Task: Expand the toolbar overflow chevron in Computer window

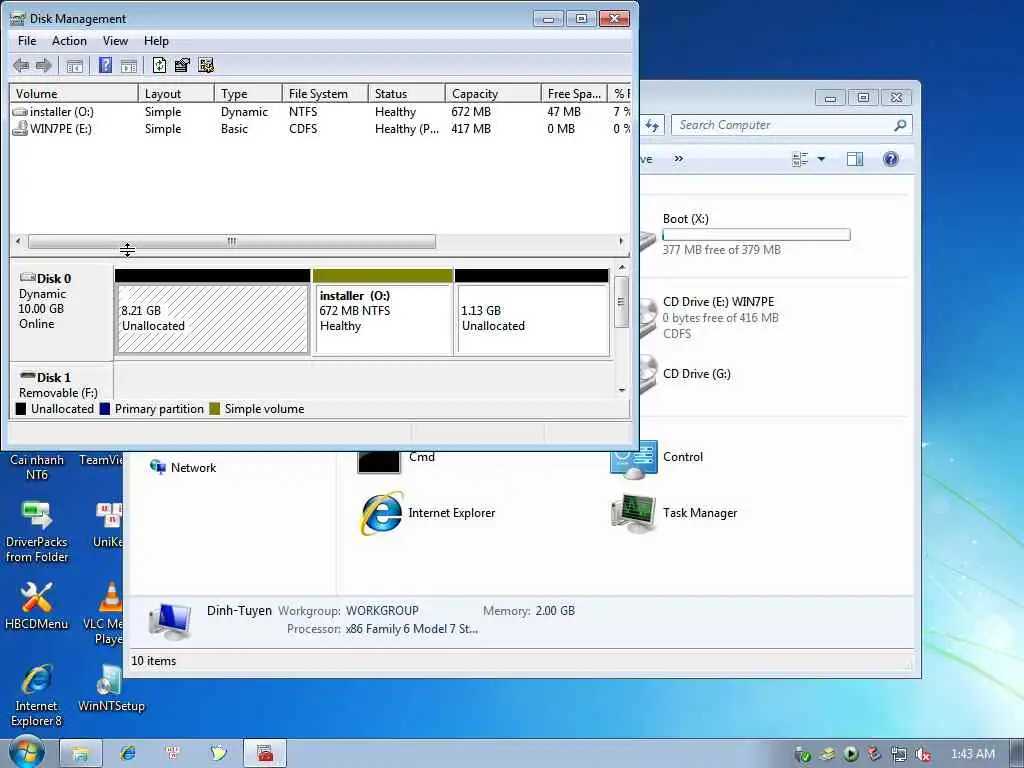Action: coord(679,159)
